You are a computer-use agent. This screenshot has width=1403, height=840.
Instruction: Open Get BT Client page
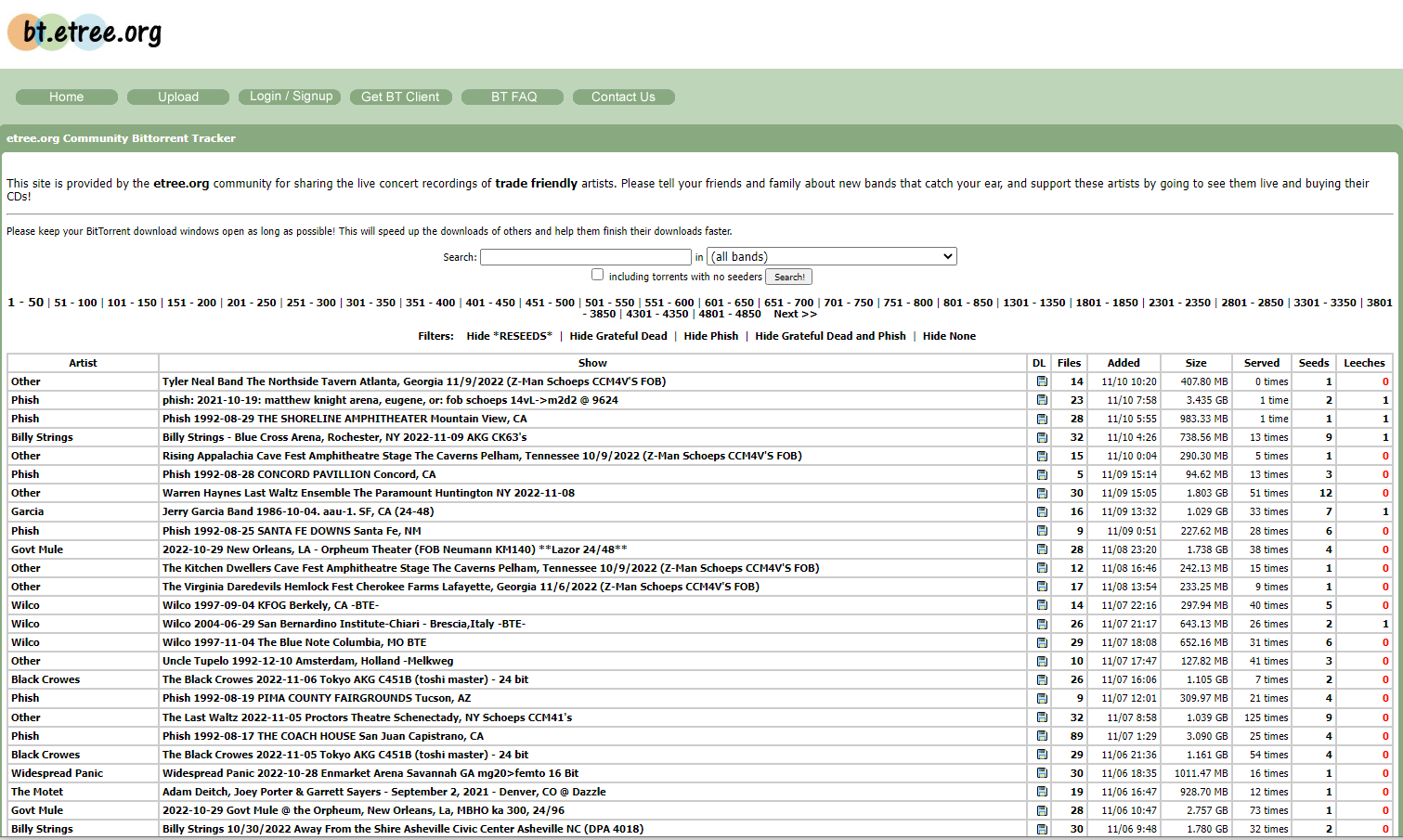click(x=400, y=97)
